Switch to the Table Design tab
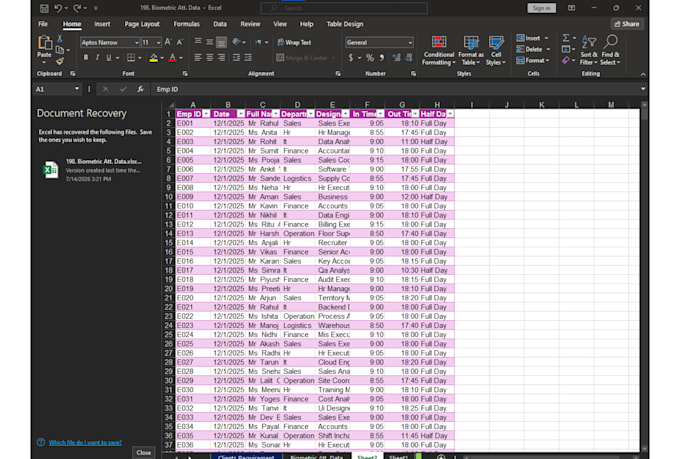 pos(345,24)
